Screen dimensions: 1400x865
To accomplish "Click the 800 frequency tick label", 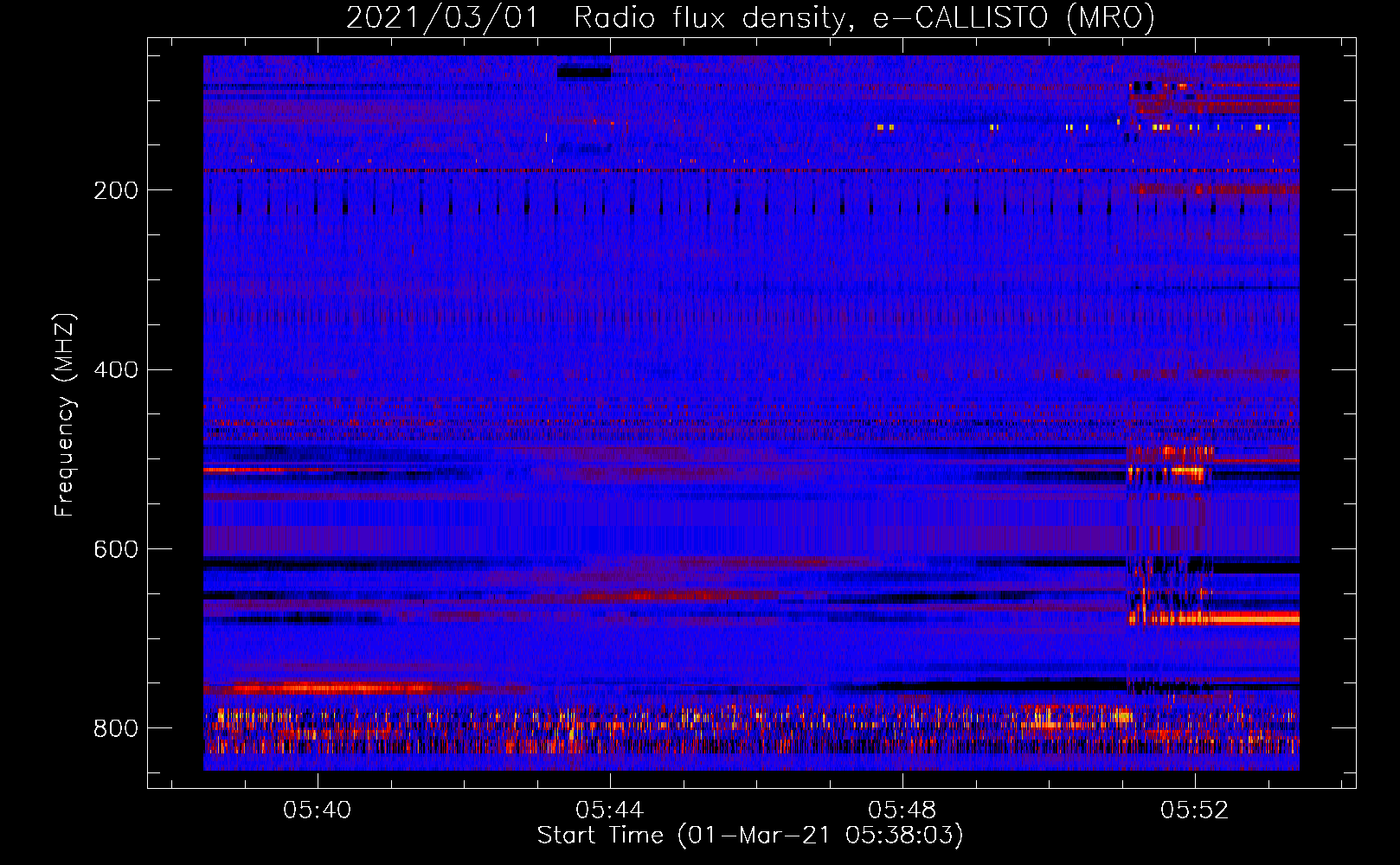I will click(116, 728).
